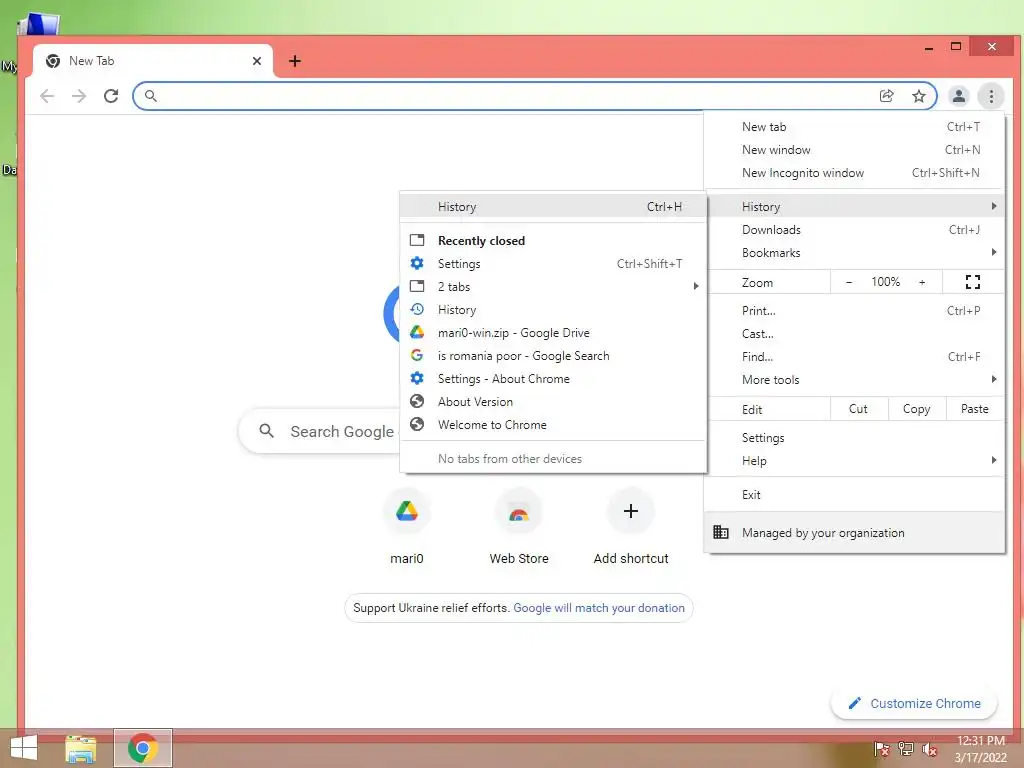Image resolution: width=1024 pixels, height=768 pixels.
Task: Click the globe icon beside Welcome to Chrome
Action: pyautogui.click(x=417, y=424)
